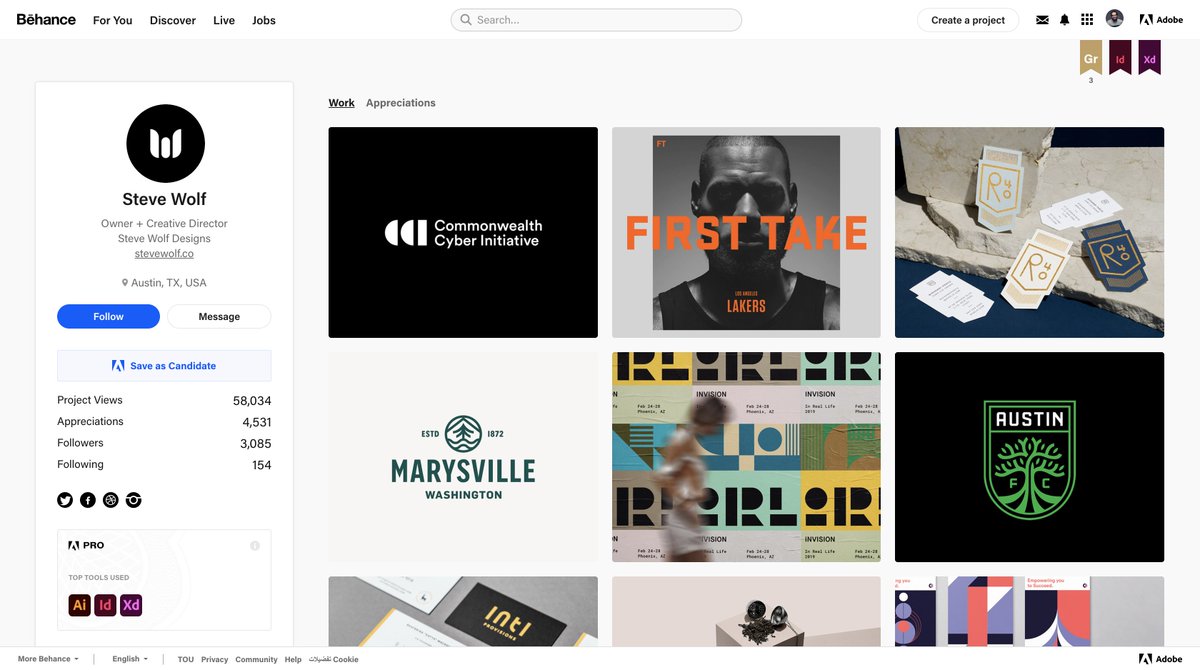The height and width of the screenshot is (670, 1200).
Task: Open the tea bowl product project thumbnail
Action: click(746, 611)
